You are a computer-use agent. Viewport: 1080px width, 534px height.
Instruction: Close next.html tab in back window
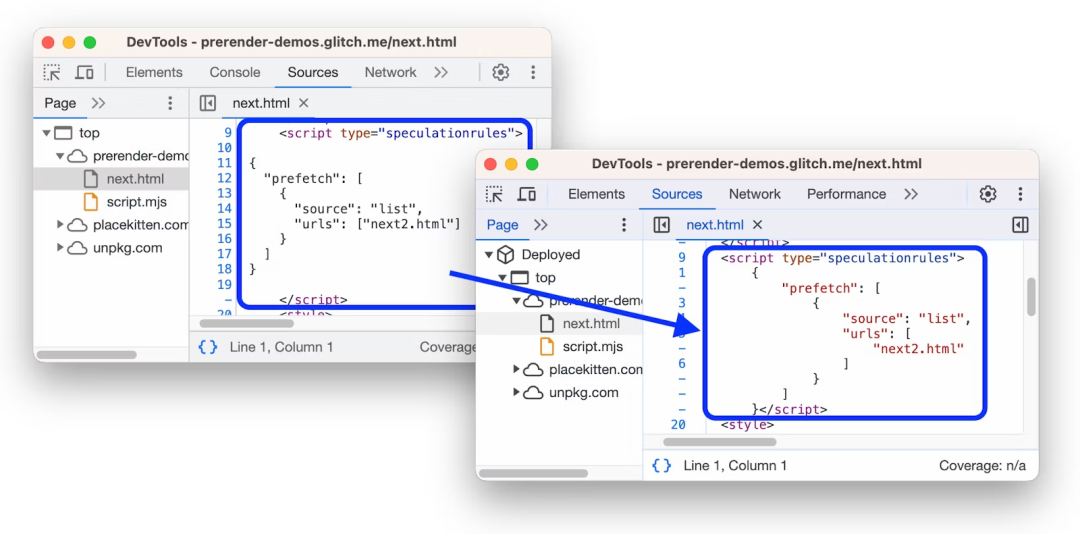point(304,103)
